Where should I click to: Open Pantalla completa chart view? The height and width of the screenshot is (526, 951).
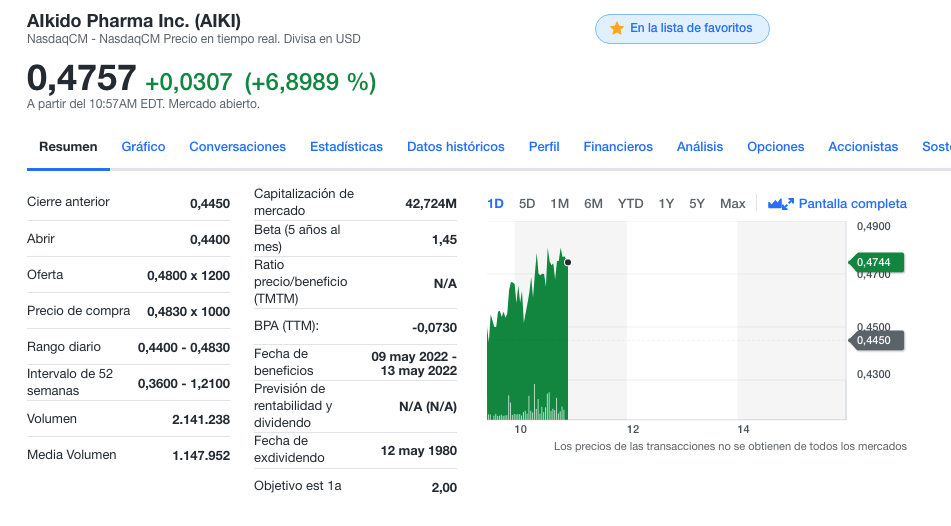pos(838,204)
